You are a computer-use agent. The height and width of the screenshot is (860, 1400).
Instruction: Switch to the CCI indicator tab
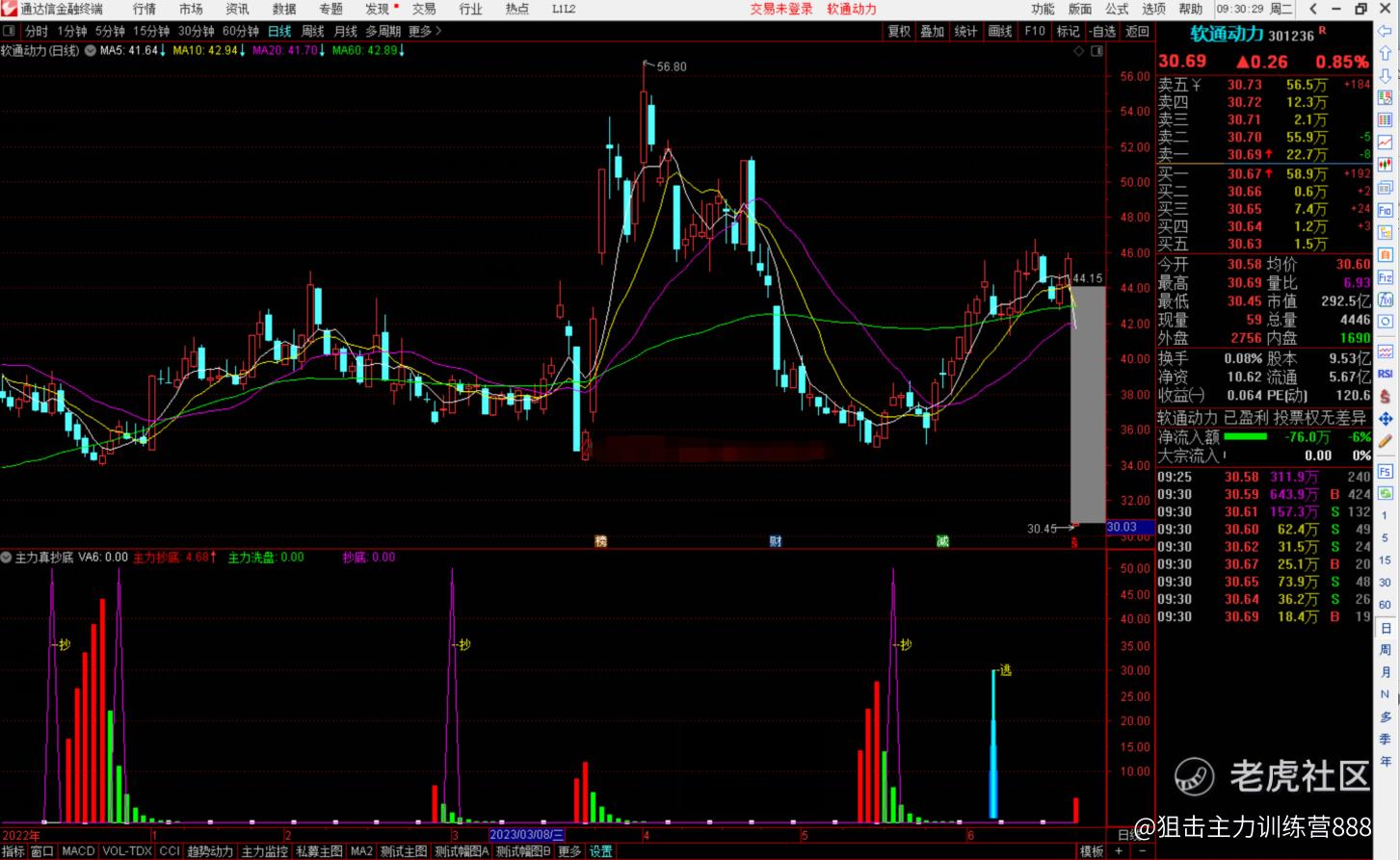[170, 851]
